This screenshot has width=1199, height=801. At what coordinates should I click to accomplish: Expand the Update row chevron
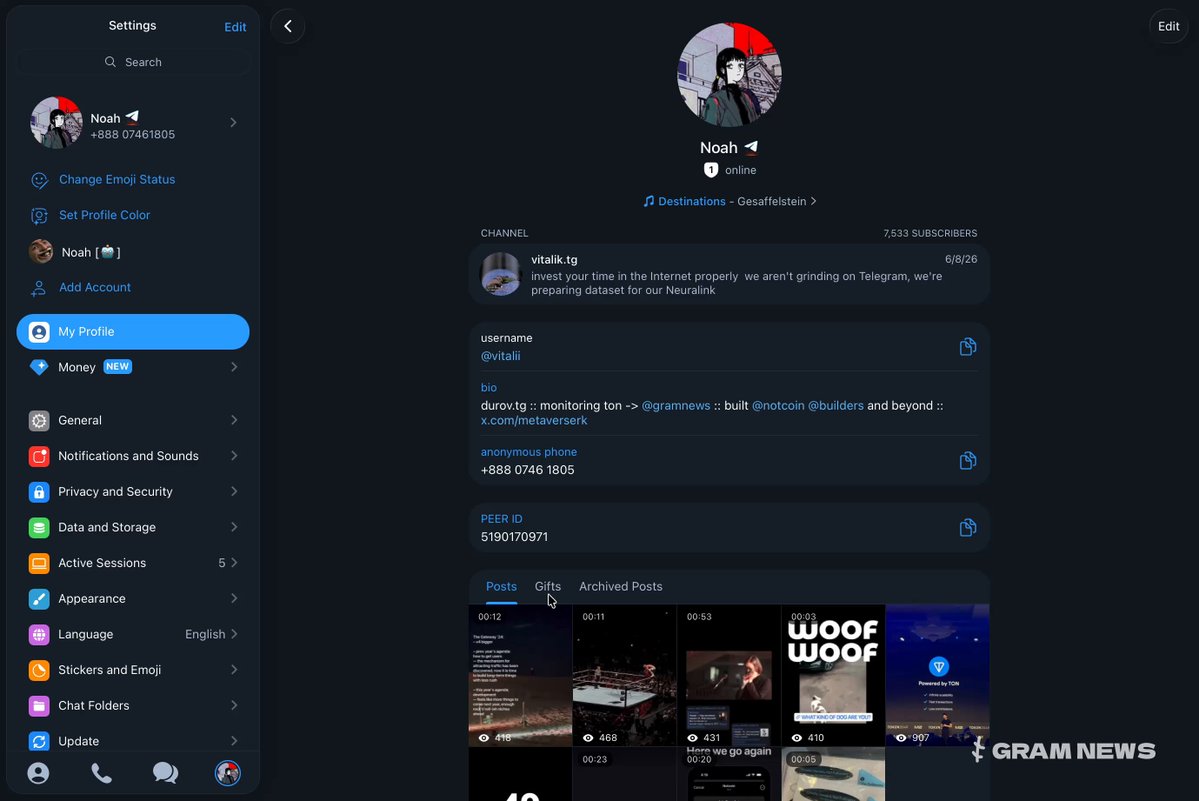pyautogui.click(x=234, y=741)
